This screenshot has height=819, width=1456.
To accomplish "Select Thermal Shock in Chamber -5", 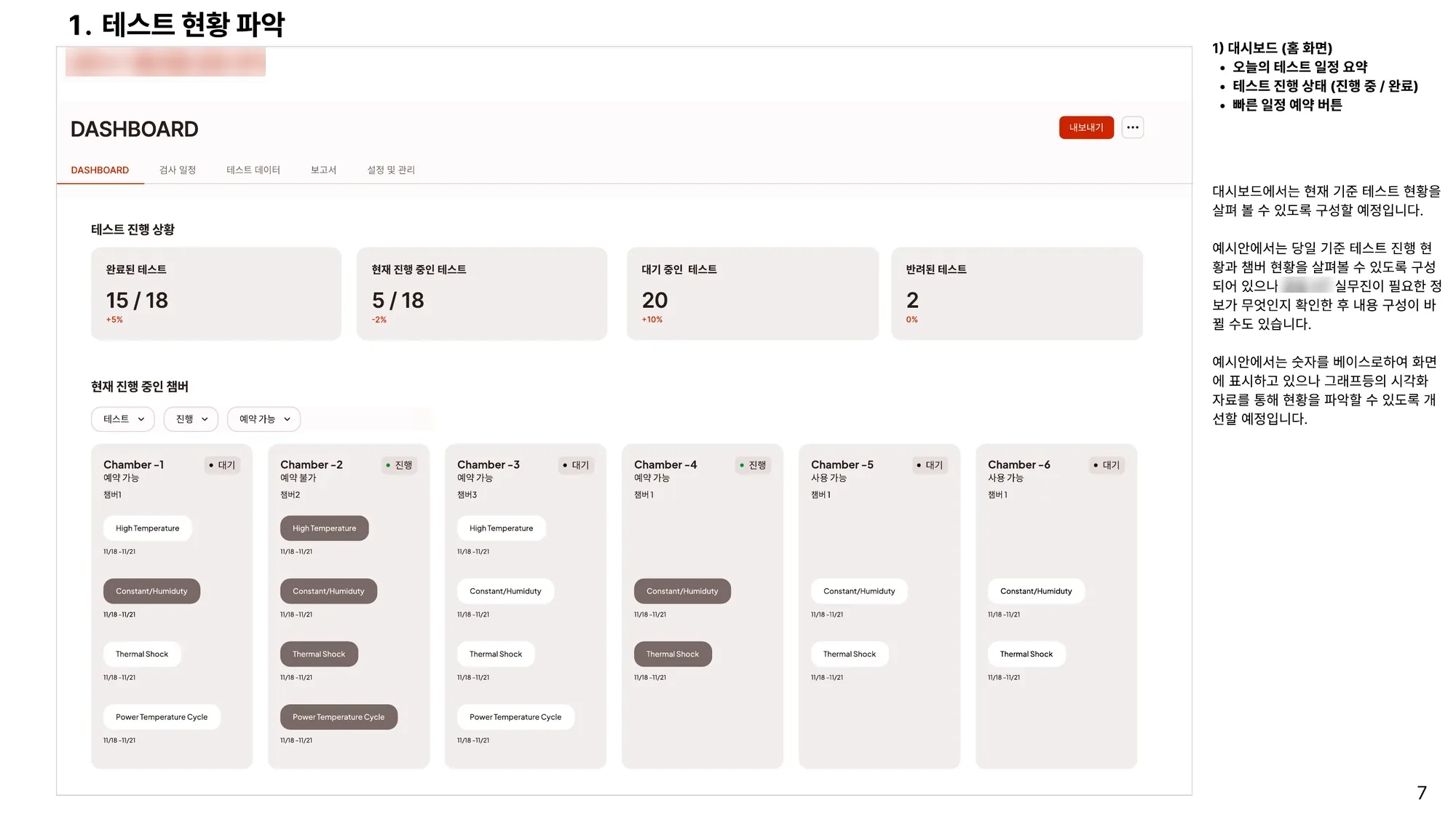I will pos(850,654).
